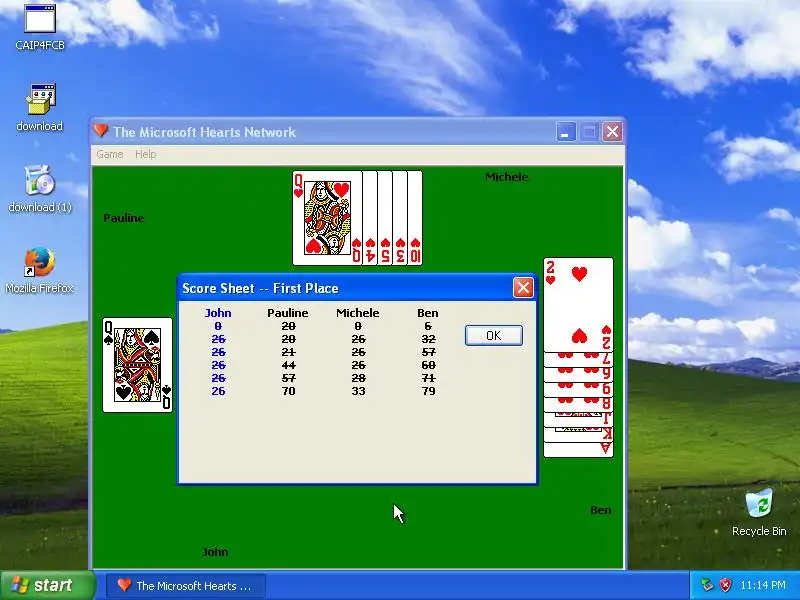
Task: Click the Ben column header in score sheet
Action: point(428,313)
